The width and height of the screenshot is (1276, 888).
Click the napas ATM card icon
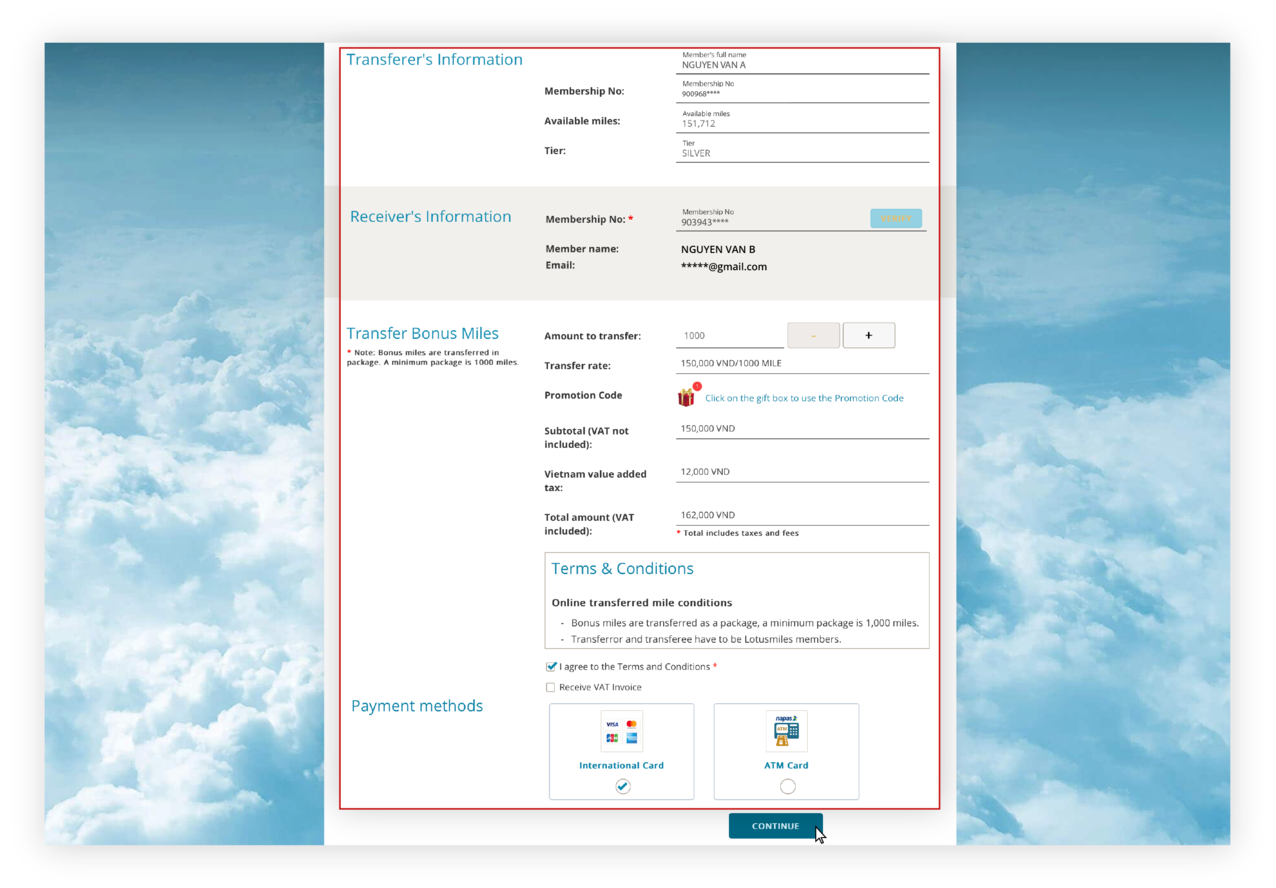[x=786, y=730]
